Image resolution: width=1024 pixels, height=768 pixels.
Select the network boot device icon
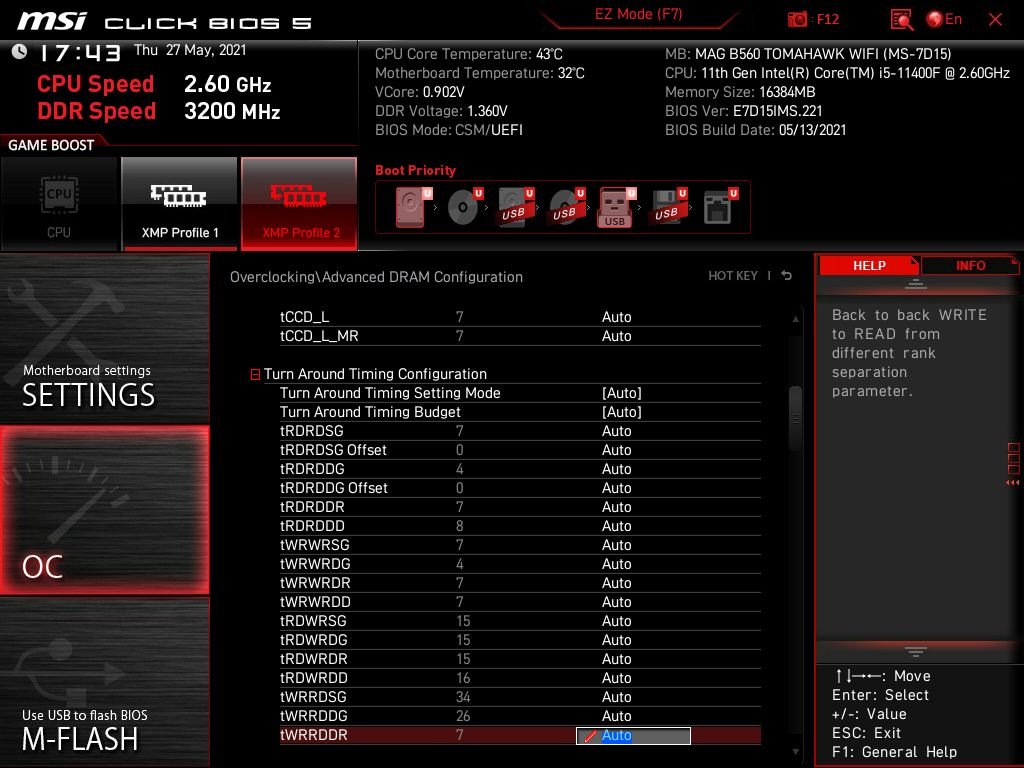click(720, 207)
